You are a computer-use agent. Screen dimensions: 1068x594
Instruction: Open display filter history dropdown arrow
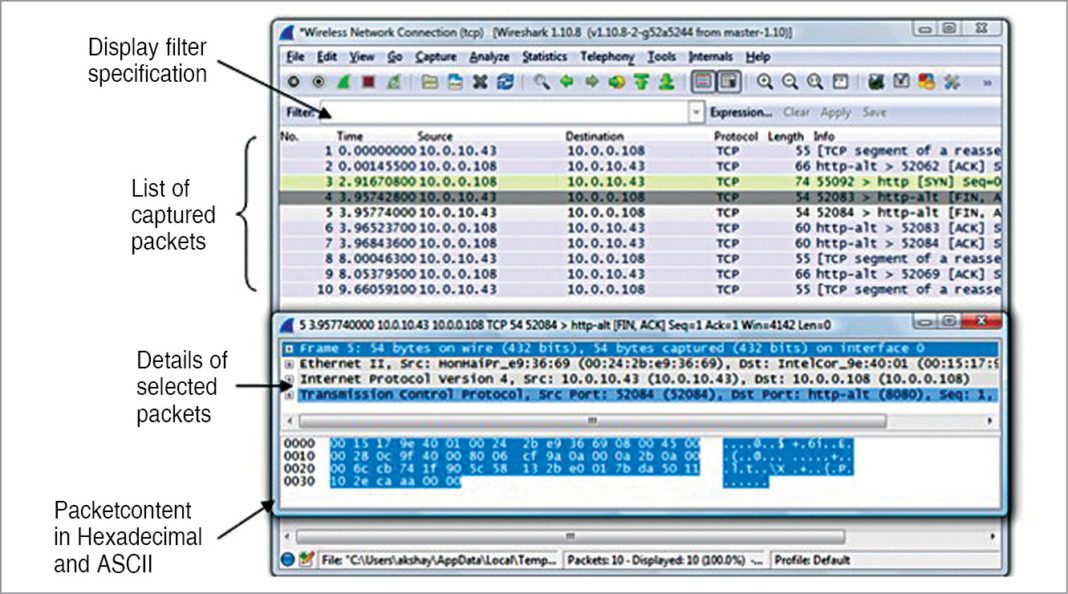tap(697, 113)
